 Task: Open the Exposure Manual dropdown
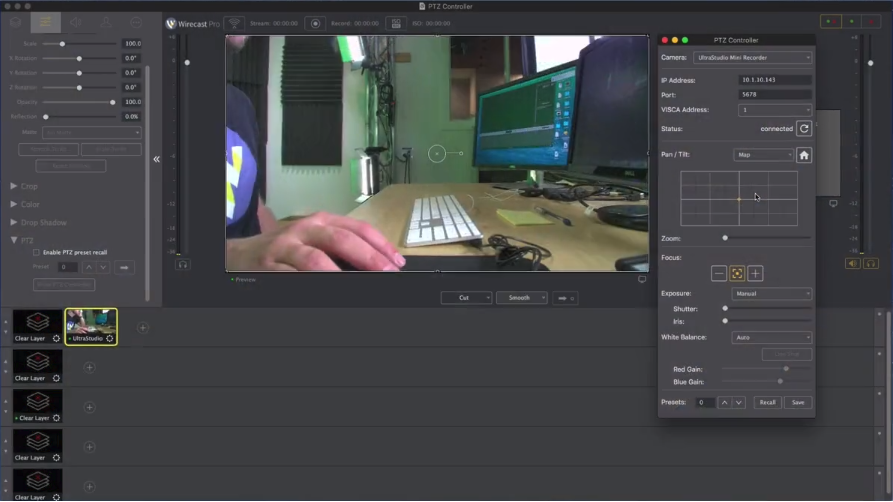[772, 294]
